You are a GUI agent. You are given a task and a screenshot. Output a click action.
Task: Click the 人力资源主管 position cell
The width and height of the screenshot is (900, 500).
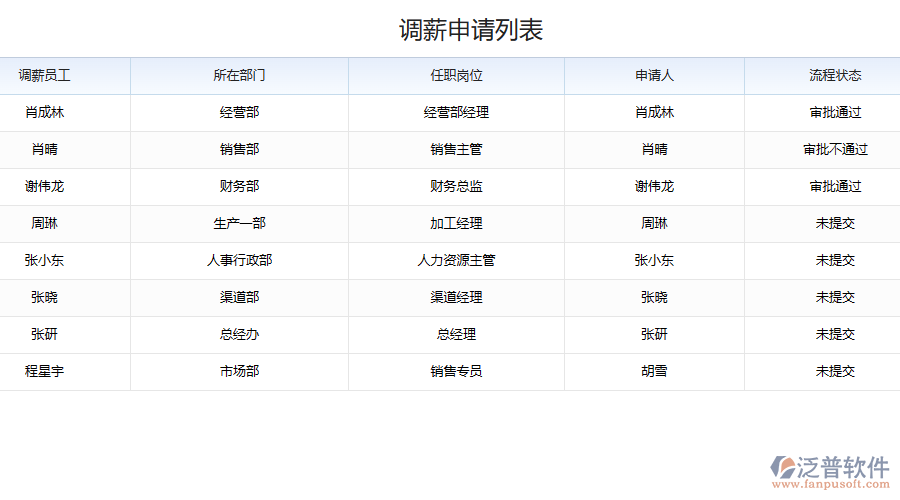coord(456,260)
